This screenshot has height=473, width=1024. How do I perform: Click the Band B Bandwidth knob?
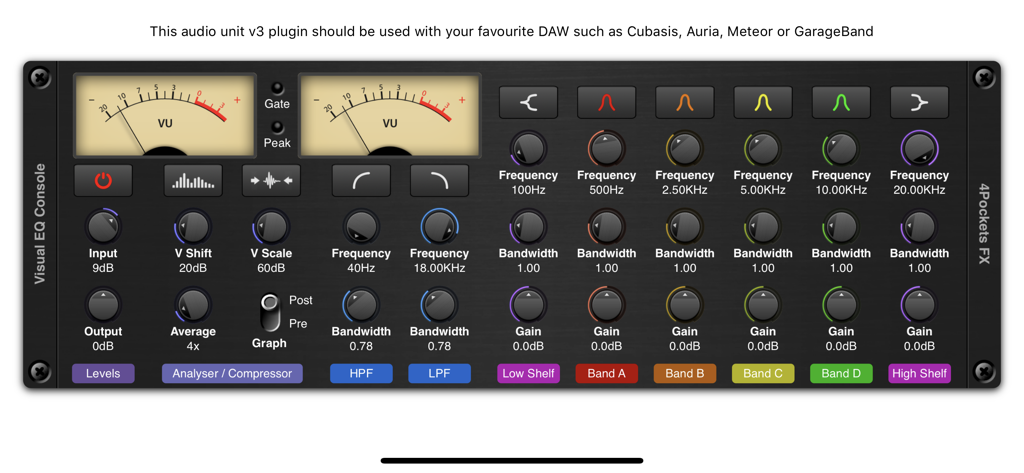(x=685, y=227)
